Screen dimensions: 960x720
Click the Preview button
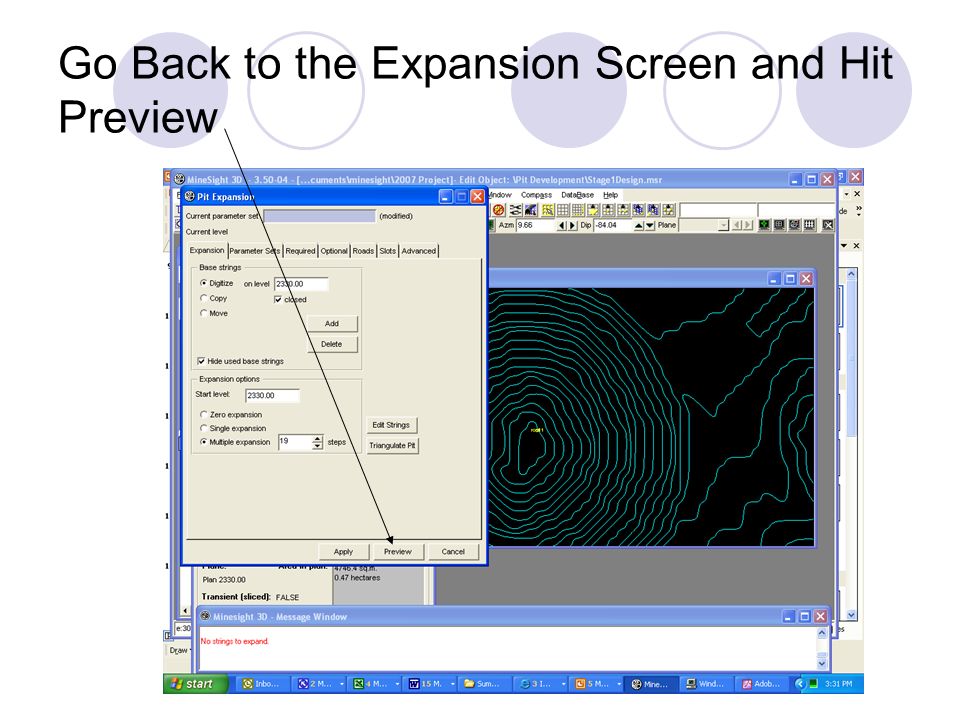[398, 552]
